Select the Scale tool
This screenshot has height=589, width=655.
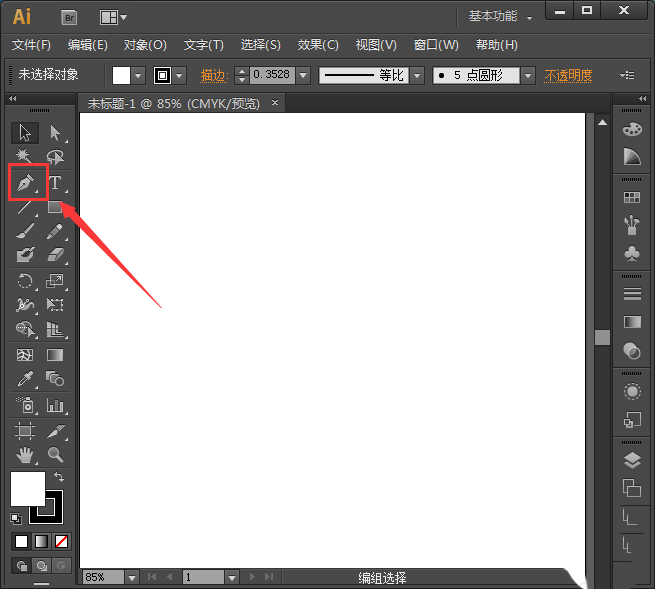point(55,281)
